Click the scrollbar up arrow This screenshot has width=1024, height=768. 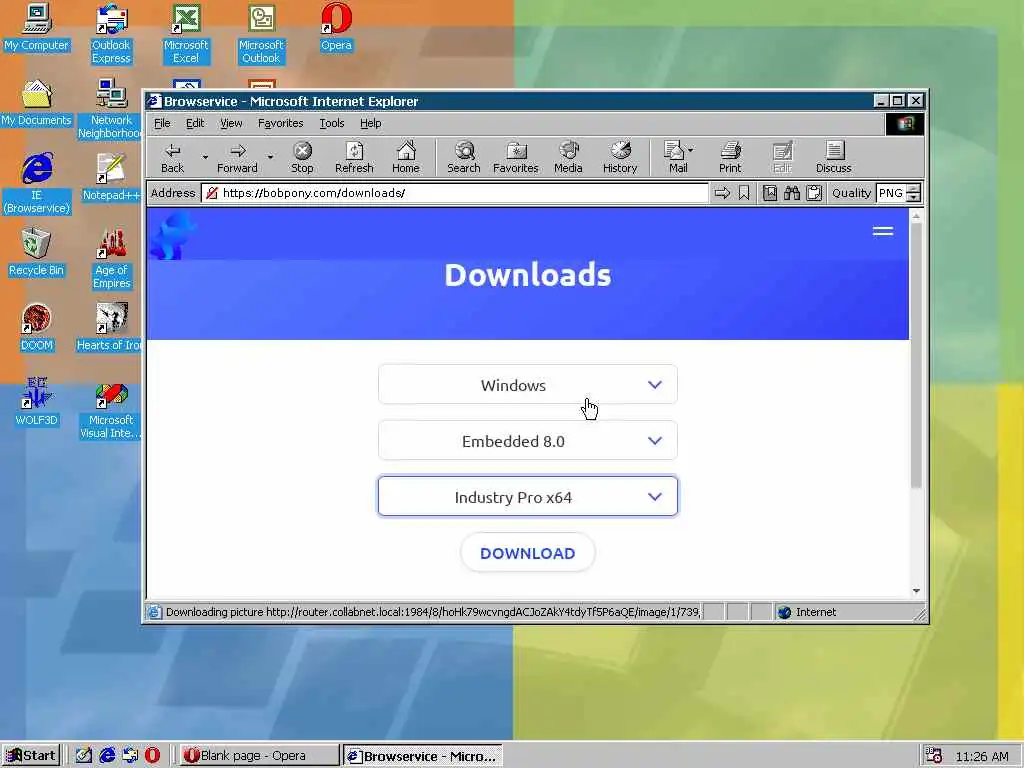tap(916, 216)
